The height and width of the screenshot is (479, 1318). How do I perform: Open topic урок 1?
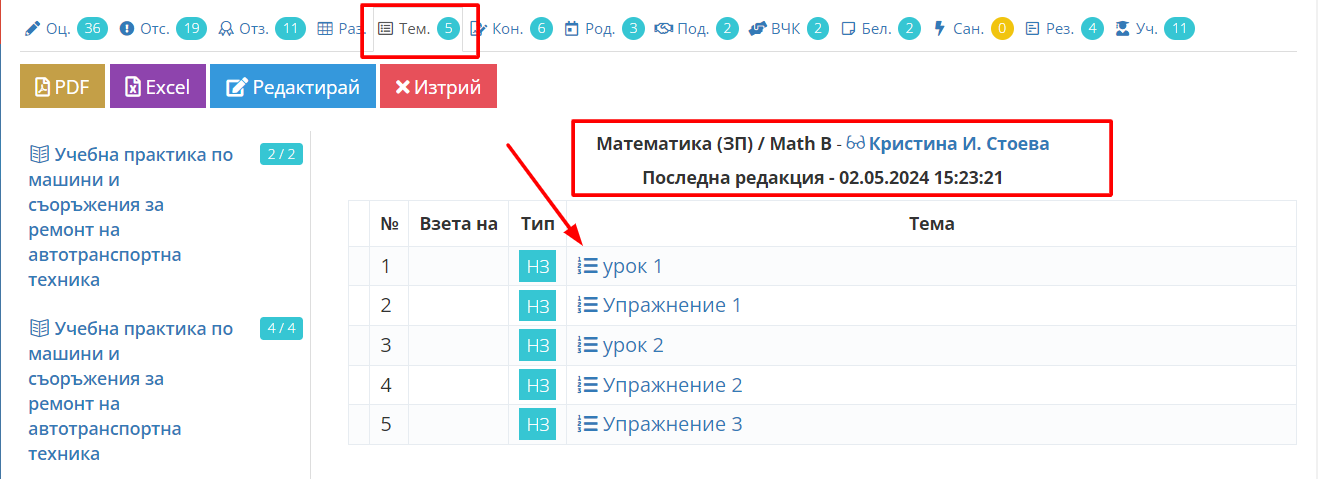click(x=632, y=266)
